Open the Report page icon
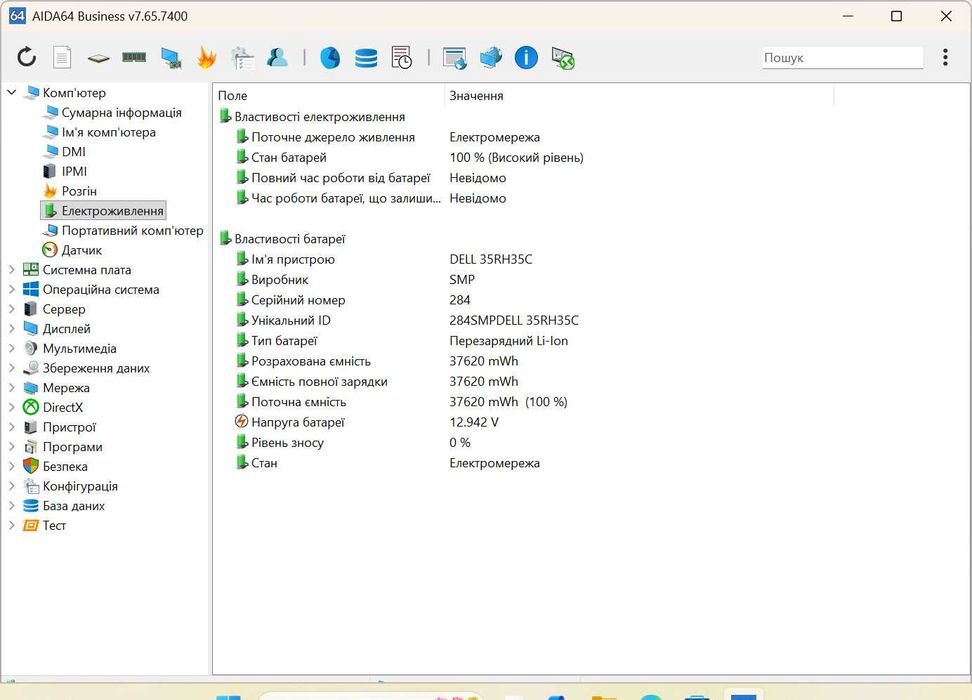972x700 pixels. (62, 58)
